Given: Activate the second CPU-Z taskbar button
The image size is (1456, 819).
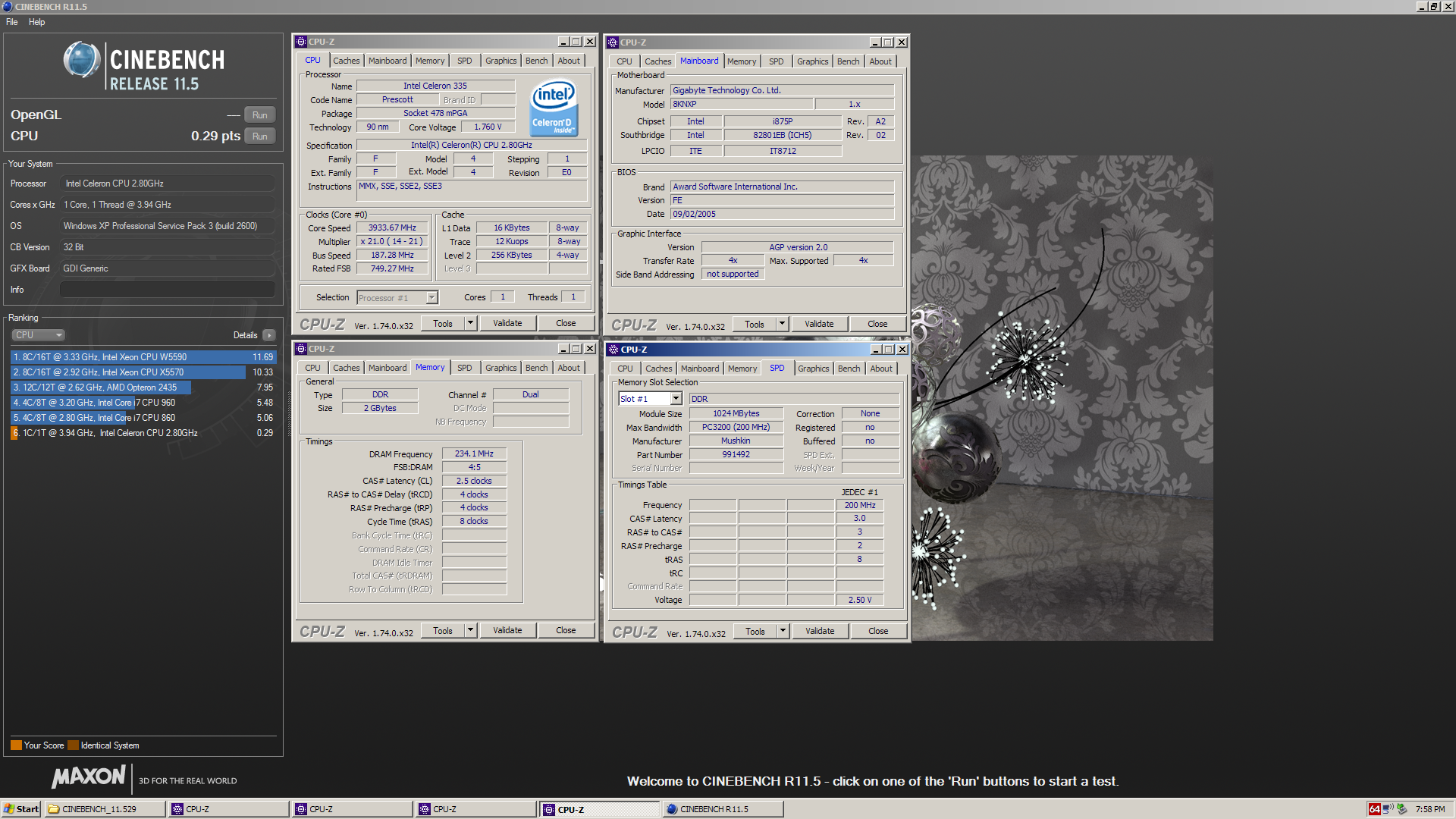Looking at the screenshot, I should click(x=352, y=809).
